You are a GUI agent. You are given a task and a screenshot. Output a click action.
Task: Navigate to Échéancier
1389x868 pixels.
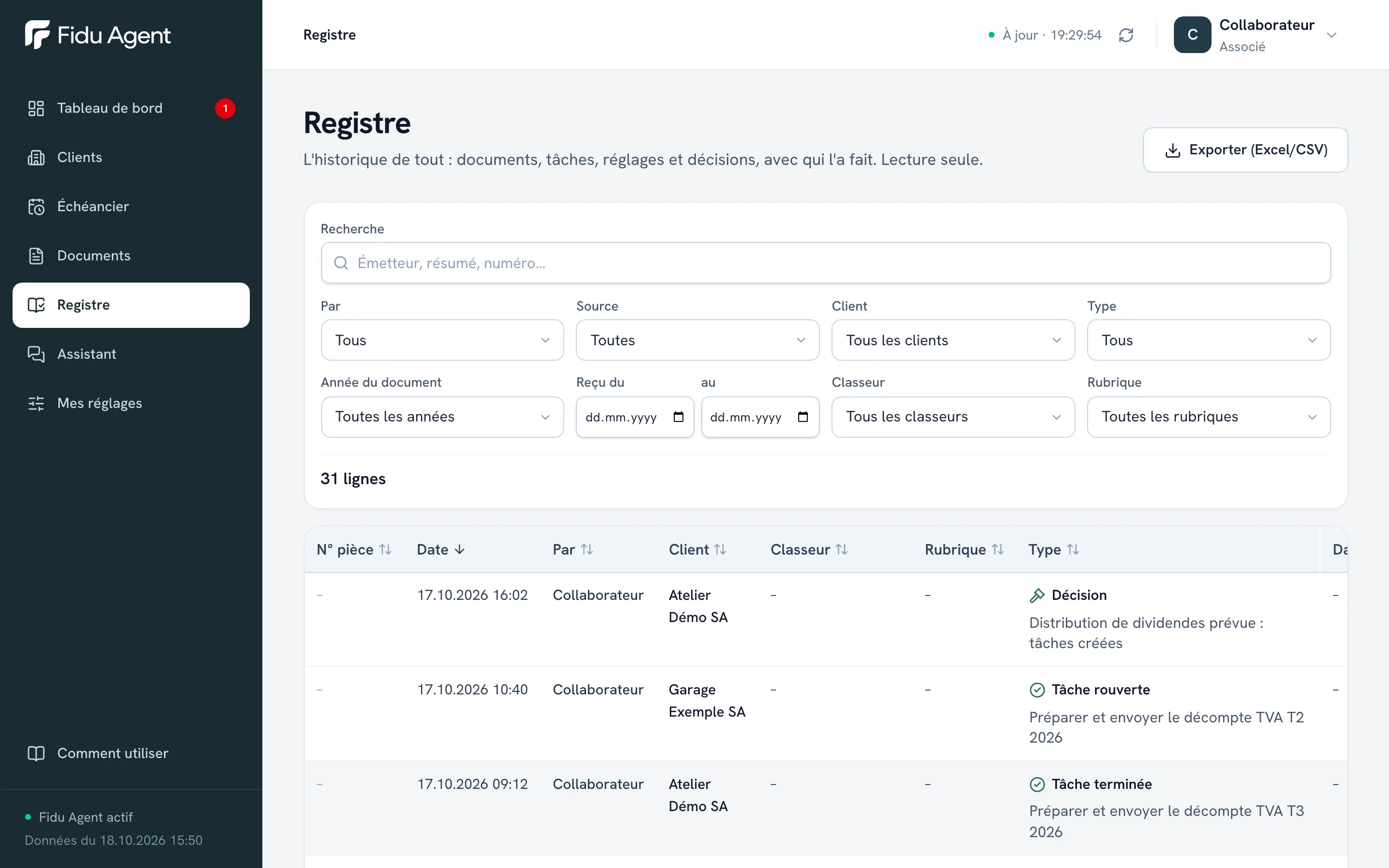pyautogui.click(x=131, y=207)
